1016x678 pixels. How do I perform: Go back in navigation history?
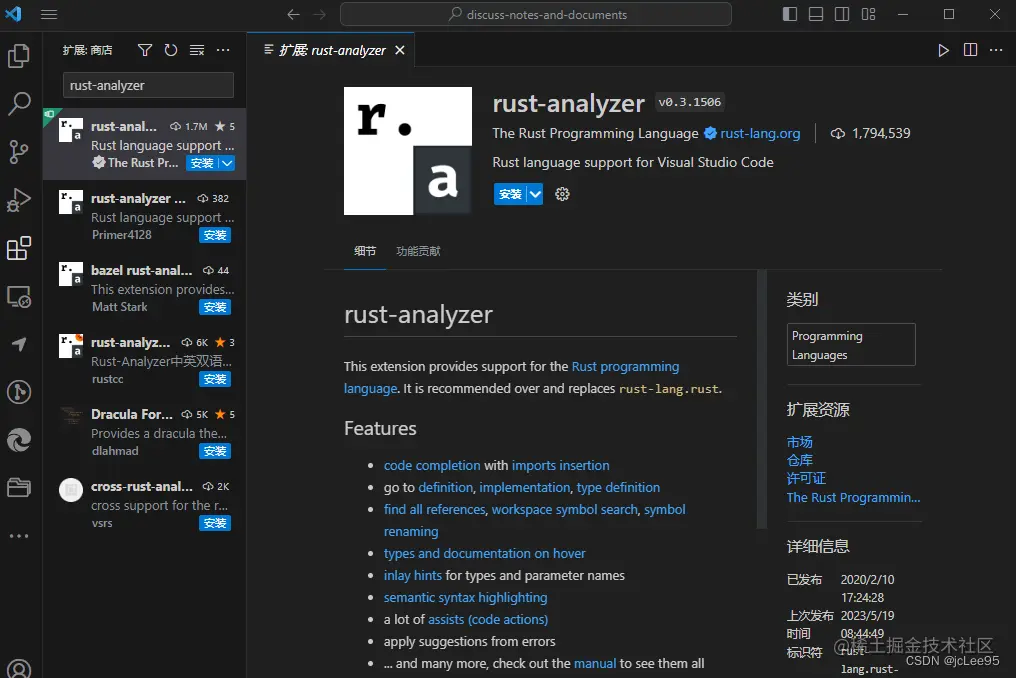(x=294, y=14)
